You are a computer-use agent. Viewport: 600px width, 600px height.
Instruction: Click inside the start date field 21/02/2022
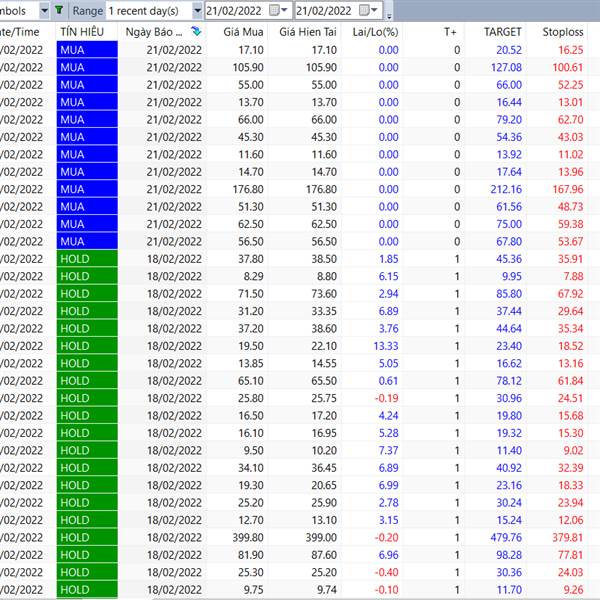[236, 10]
